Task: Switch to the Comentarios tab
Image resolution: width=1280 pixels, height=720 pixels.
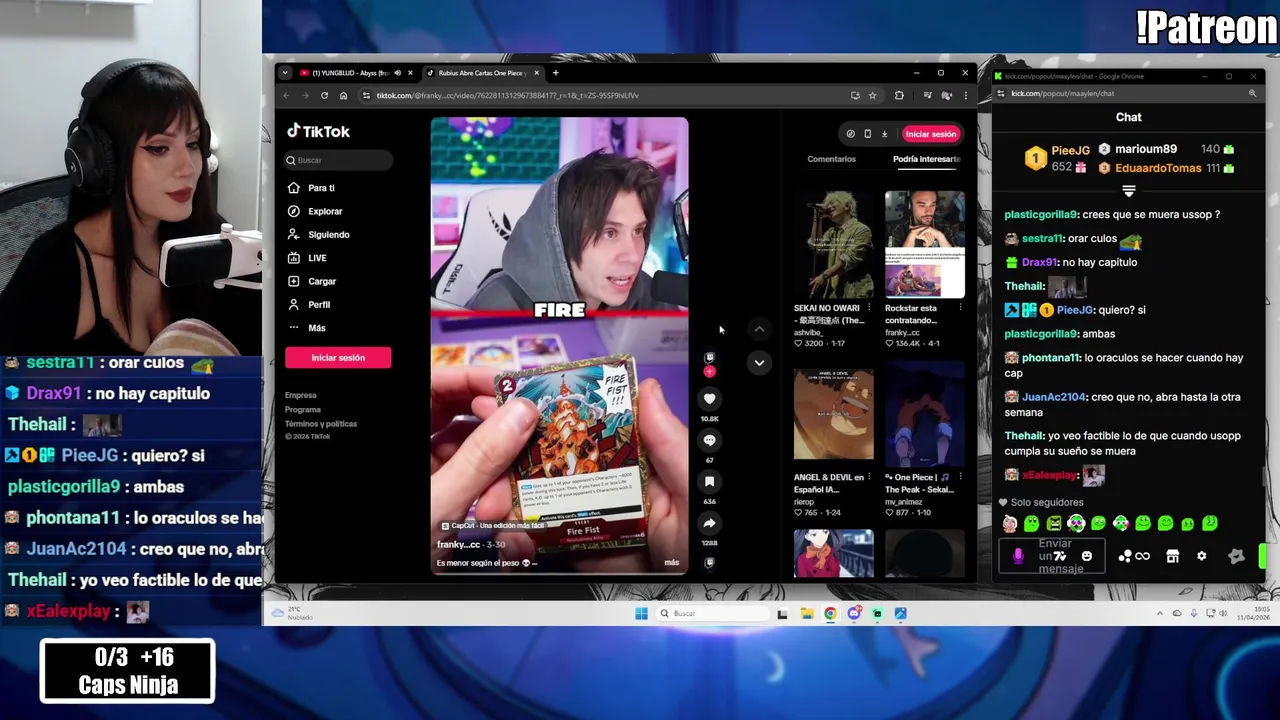Action: click(831, 159)
